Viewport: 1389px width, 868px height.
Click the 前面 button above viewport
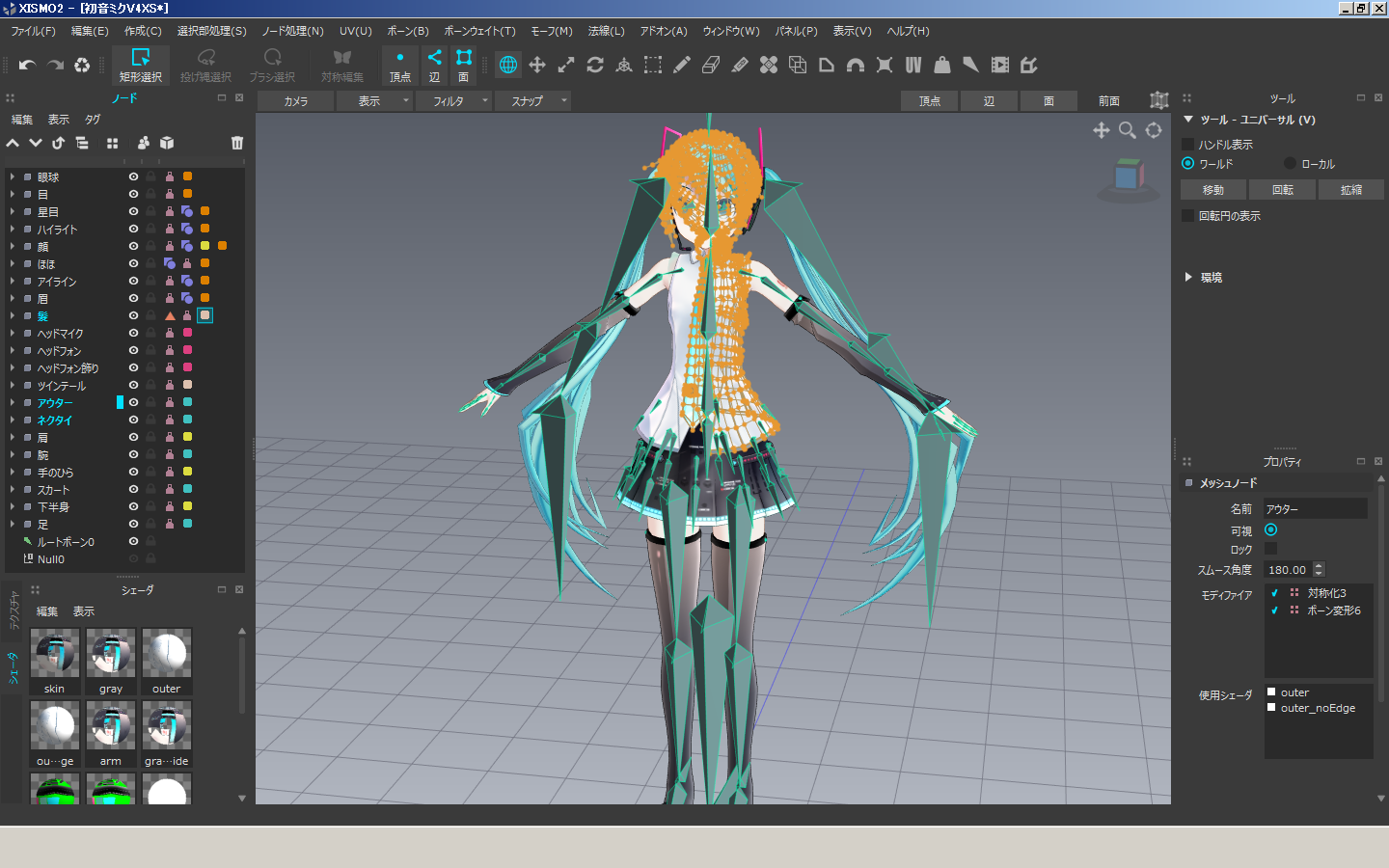point(1109,100)
